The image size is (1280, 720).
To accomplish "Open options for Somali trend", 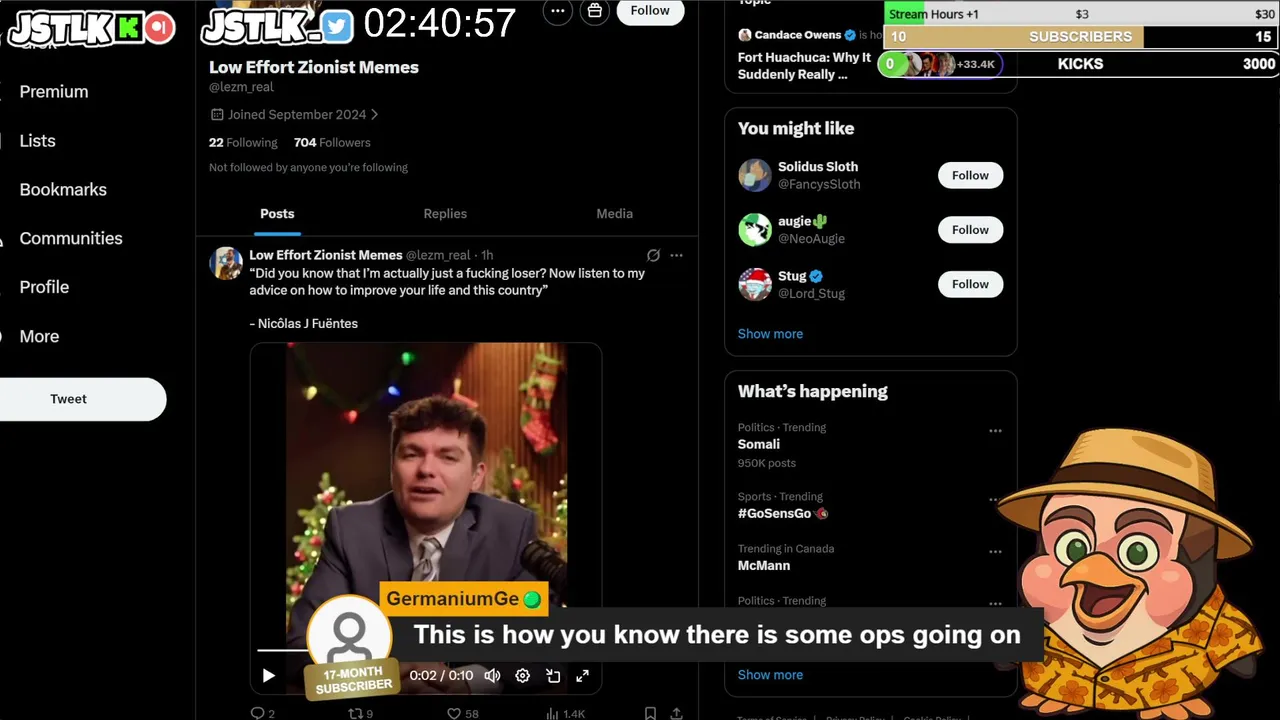I will 995,431.
